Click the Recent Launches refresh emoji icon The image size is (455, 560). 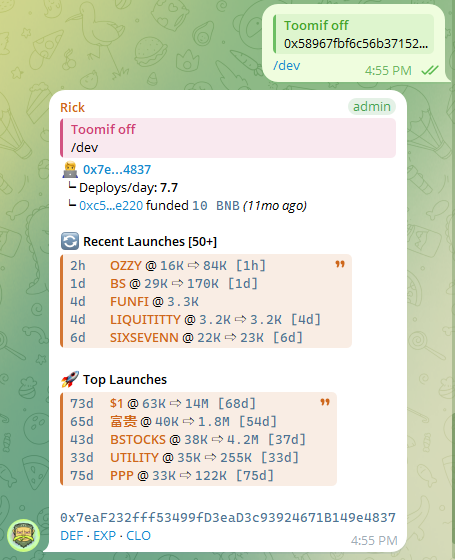pos(70,241)
